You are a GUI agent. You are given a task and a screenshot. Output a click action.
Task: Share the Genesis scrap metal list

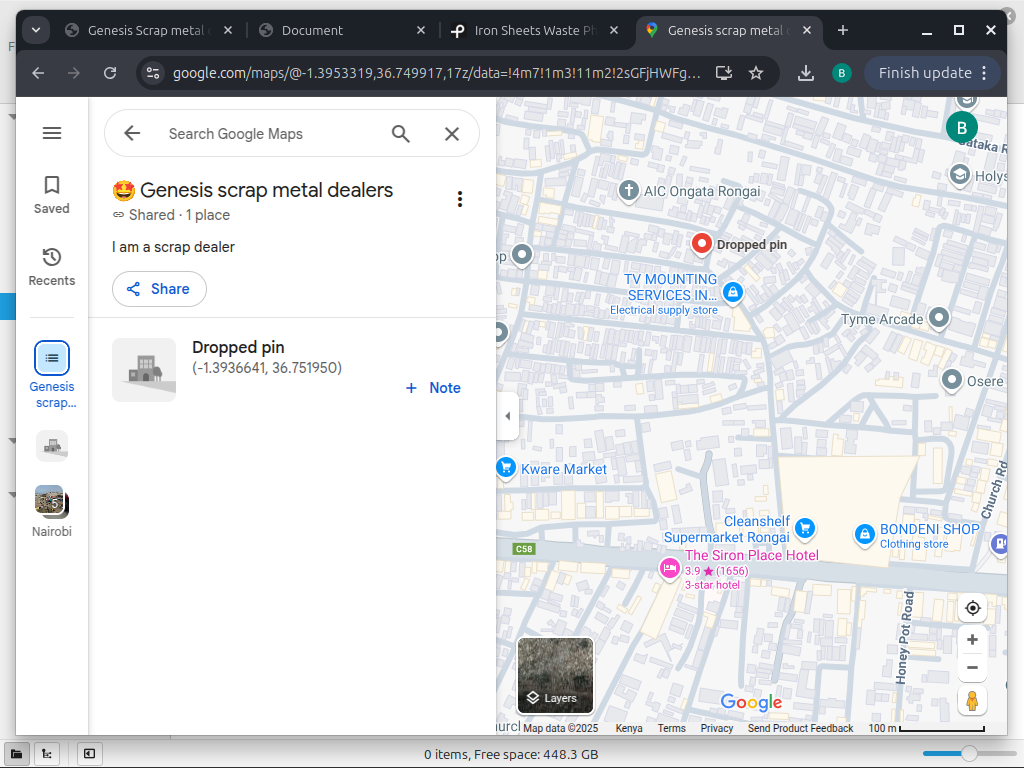[159, 289]
